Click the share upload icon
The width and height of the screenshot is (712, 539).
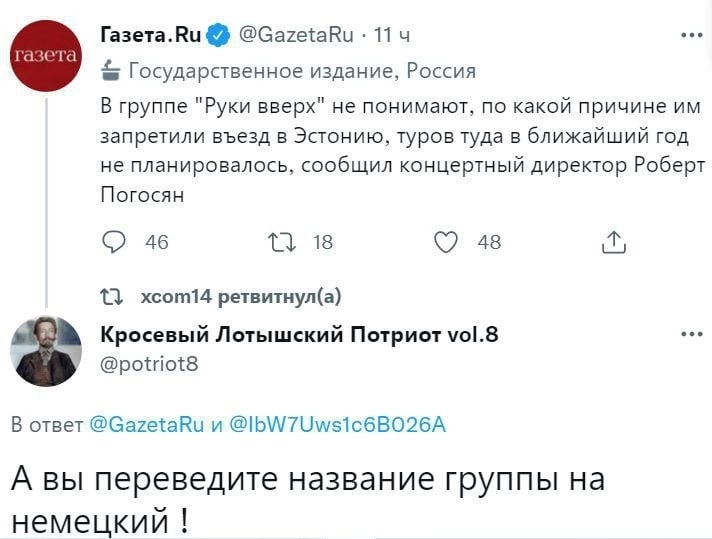pos(612,241)
